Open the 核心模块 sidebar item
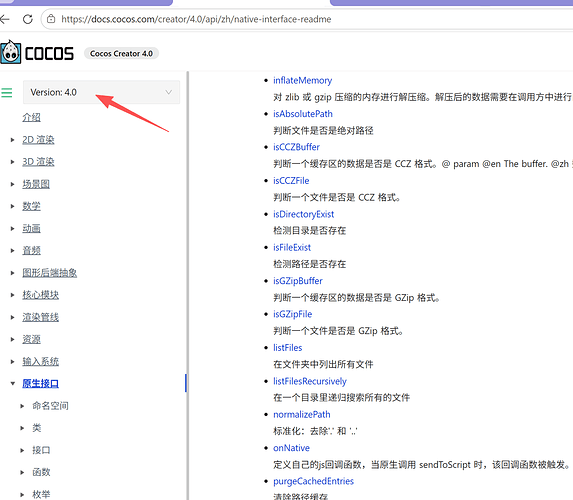This screenshot has height=500, width=573. pyautogui.click(x=41, y=295)
